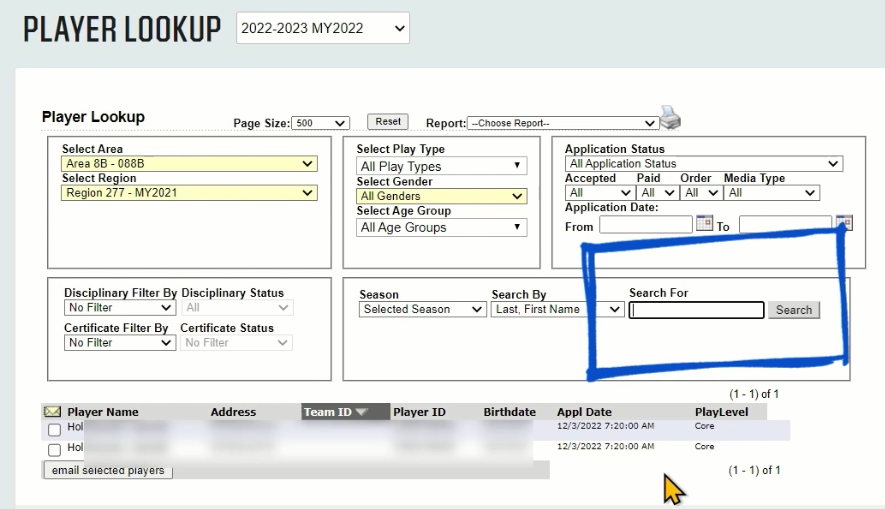Change the Page Size dropdown
The width and height of the screenshot is (885, 509).
click(x=320, y=123)
